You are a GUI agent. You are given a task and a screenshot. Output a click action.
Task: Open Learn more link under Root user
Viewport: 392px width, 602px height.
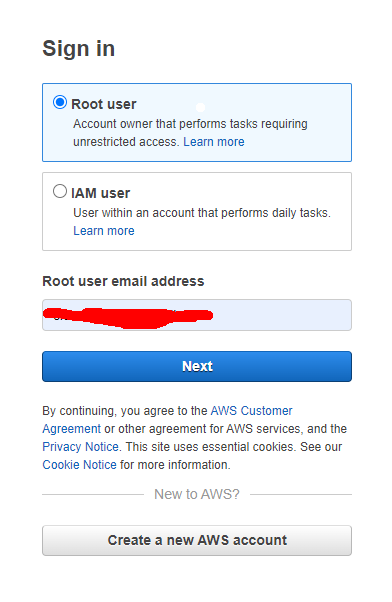pos(214,142)
